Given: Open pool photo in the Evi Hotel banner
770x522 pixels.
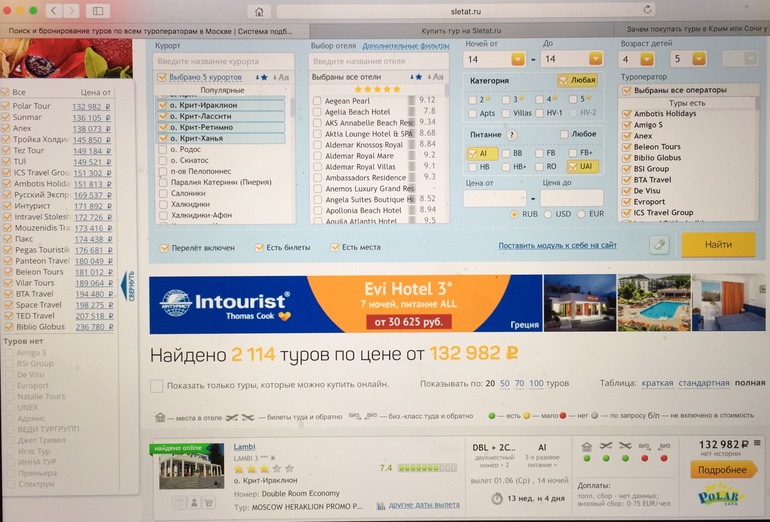Looking at the screenshot, I should pos(654,302).
